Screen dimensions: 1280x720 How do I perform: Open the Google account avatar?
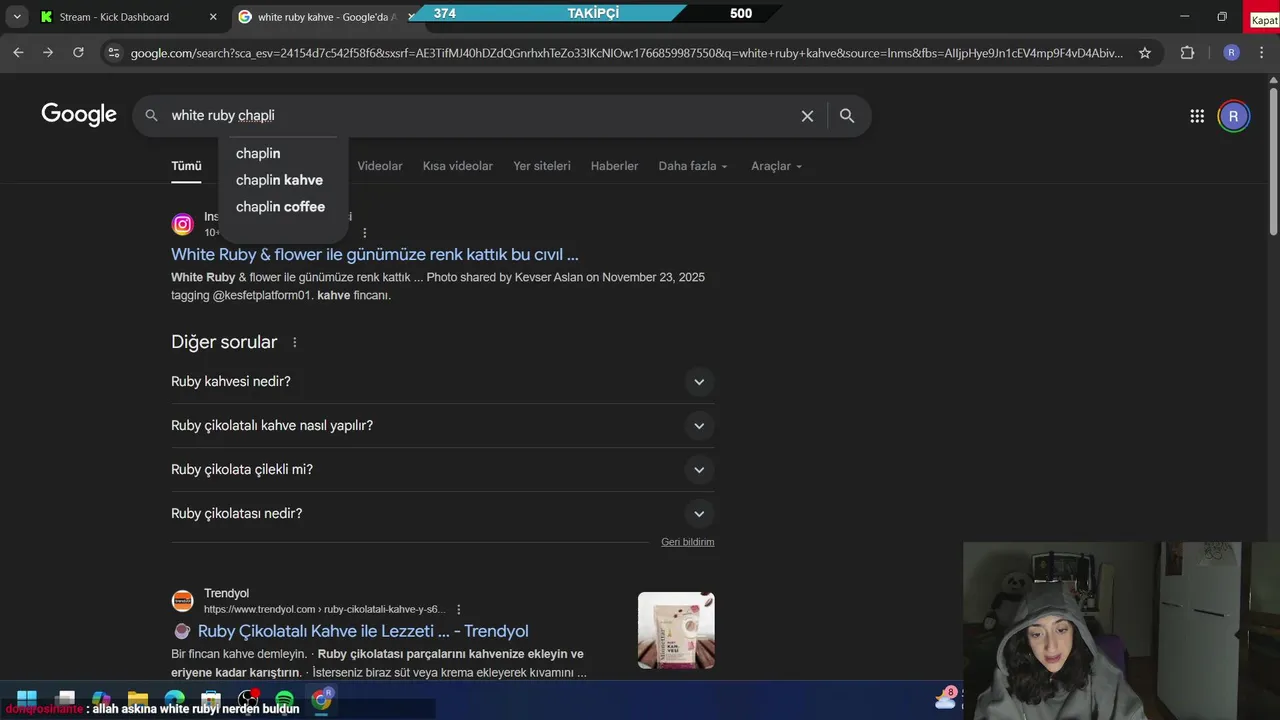click(1233, 116)
